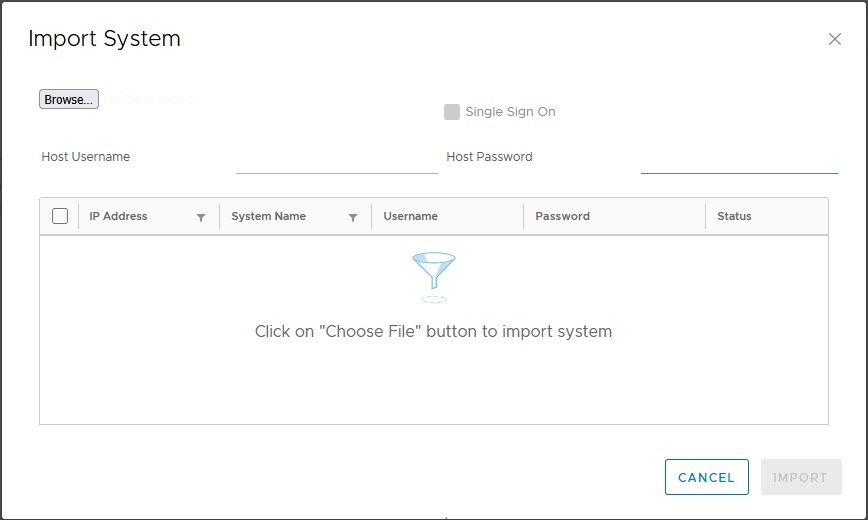Enable the Single Sign On checkbox

tap(452, 112)
